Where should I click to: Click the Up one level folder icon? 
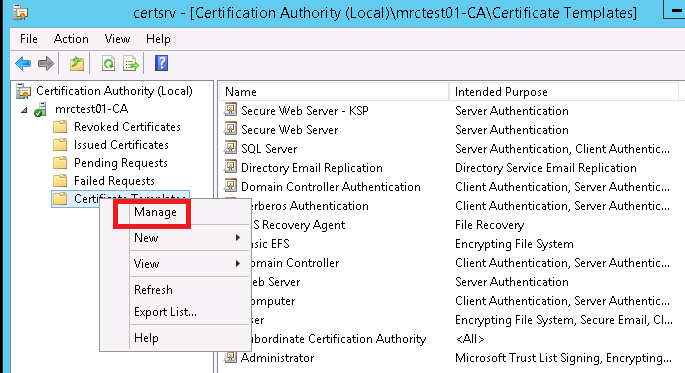pos(77,64)
